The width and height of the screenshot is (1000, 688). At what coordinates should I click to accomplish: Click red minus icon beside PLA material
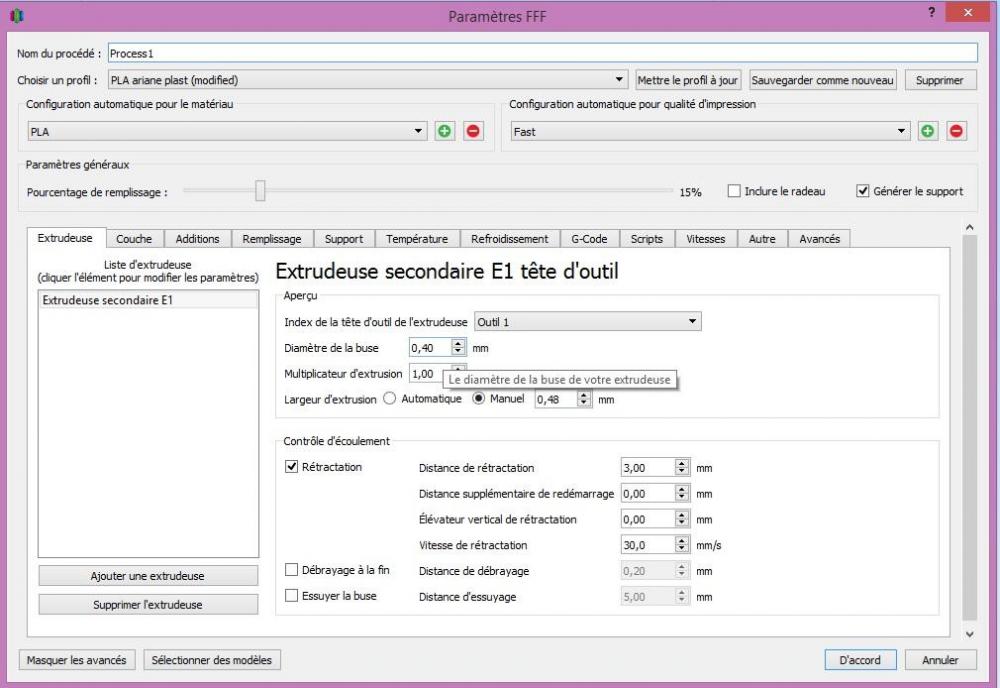point(473,131)
